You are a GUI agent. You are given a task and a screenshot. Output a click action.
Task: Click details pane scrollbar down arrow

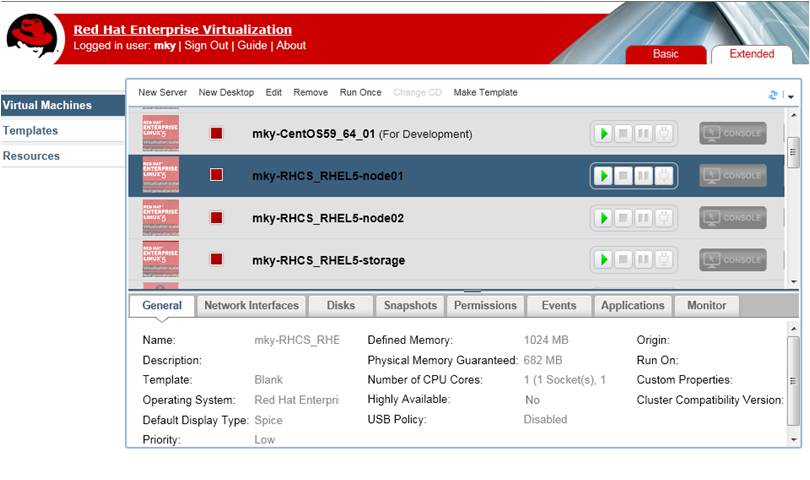click(793, 440)
